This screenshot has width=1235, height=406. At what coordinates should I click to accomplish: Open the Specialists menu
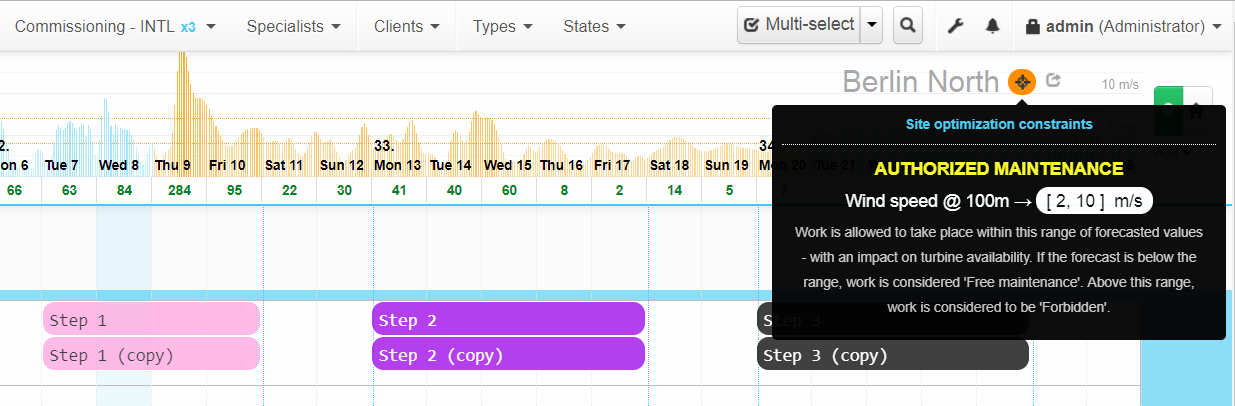(x=293, y=27)
